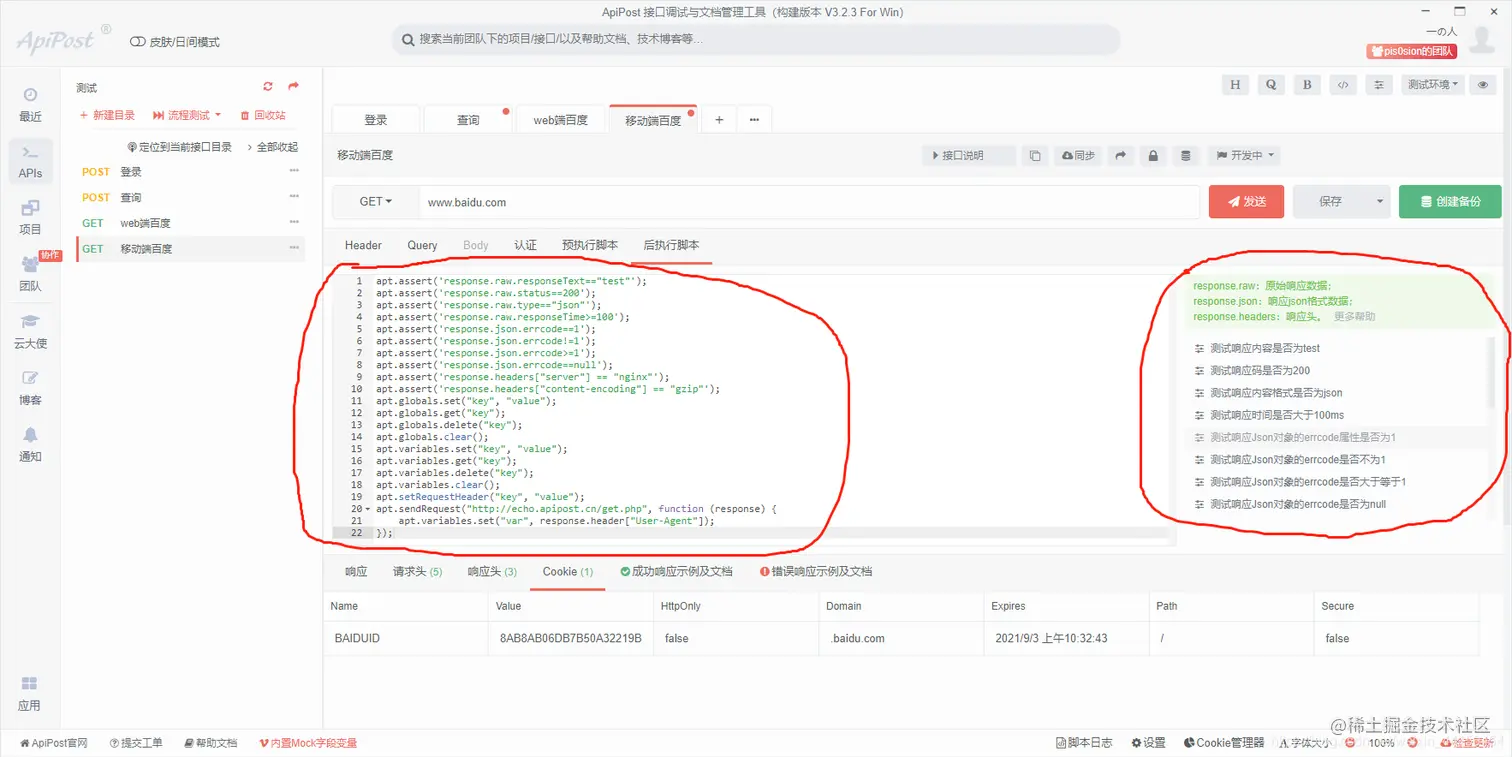Open the database stack icon beside the lock
This screenshot has width=1512, height=757.
(x=1186, y=156)
